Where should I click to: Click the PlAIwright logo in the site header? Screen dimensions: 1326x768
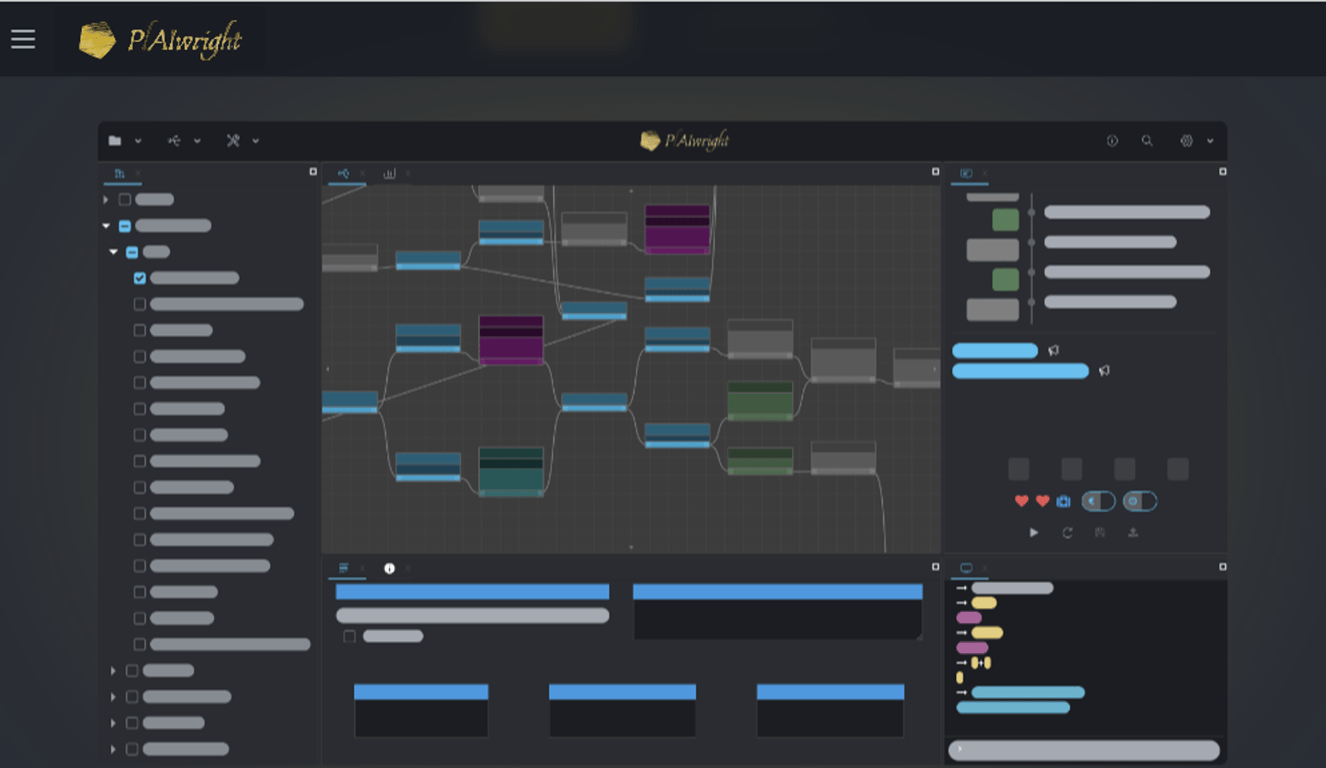tap(160, 40)
